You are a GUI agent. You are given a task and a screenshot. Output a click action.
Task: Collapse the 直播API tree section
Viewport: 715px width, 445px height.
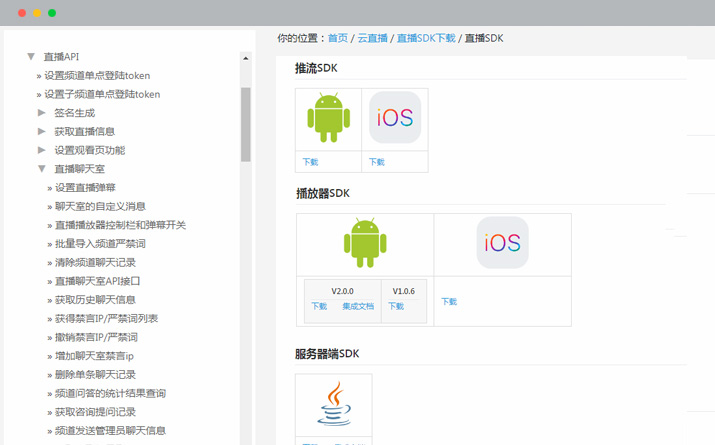click(x=31, y=57)
